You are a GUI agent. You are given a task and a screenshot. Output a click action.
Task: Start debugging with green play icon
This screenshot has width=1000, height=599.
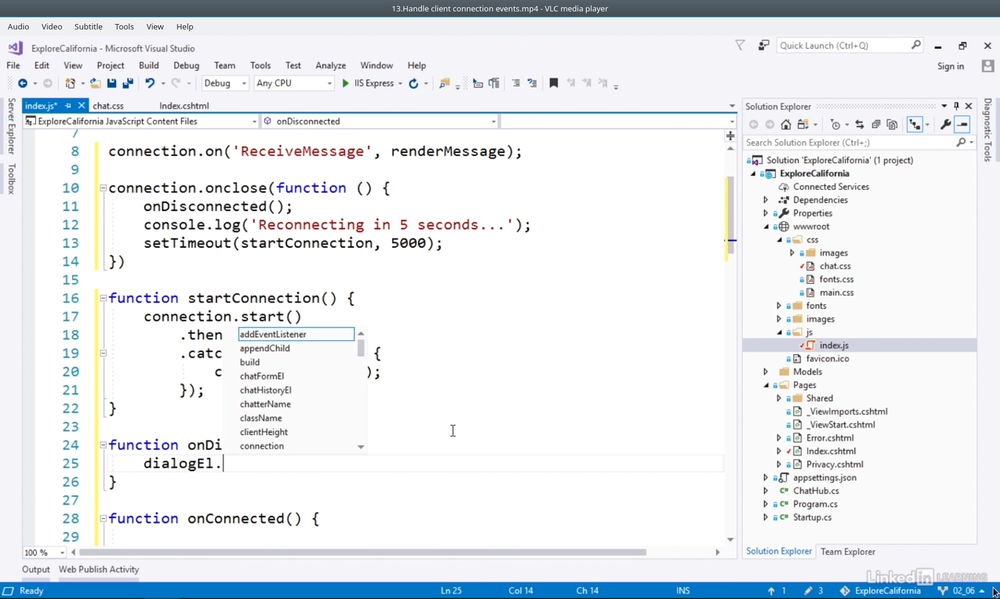[345, 84]
